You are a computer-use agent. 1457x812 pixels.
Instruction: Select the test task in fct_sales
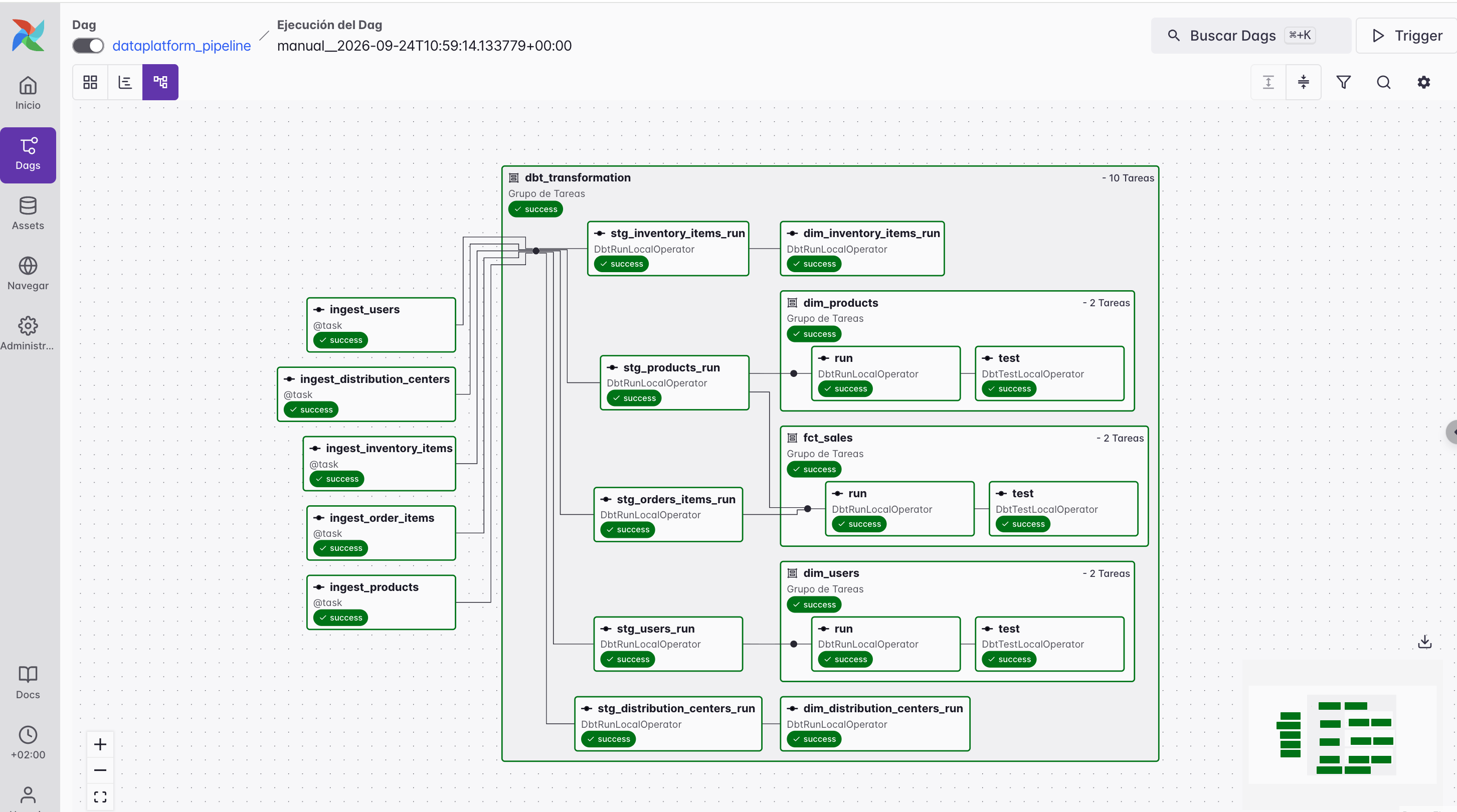pyautogui.click(x=1063, y=508)
